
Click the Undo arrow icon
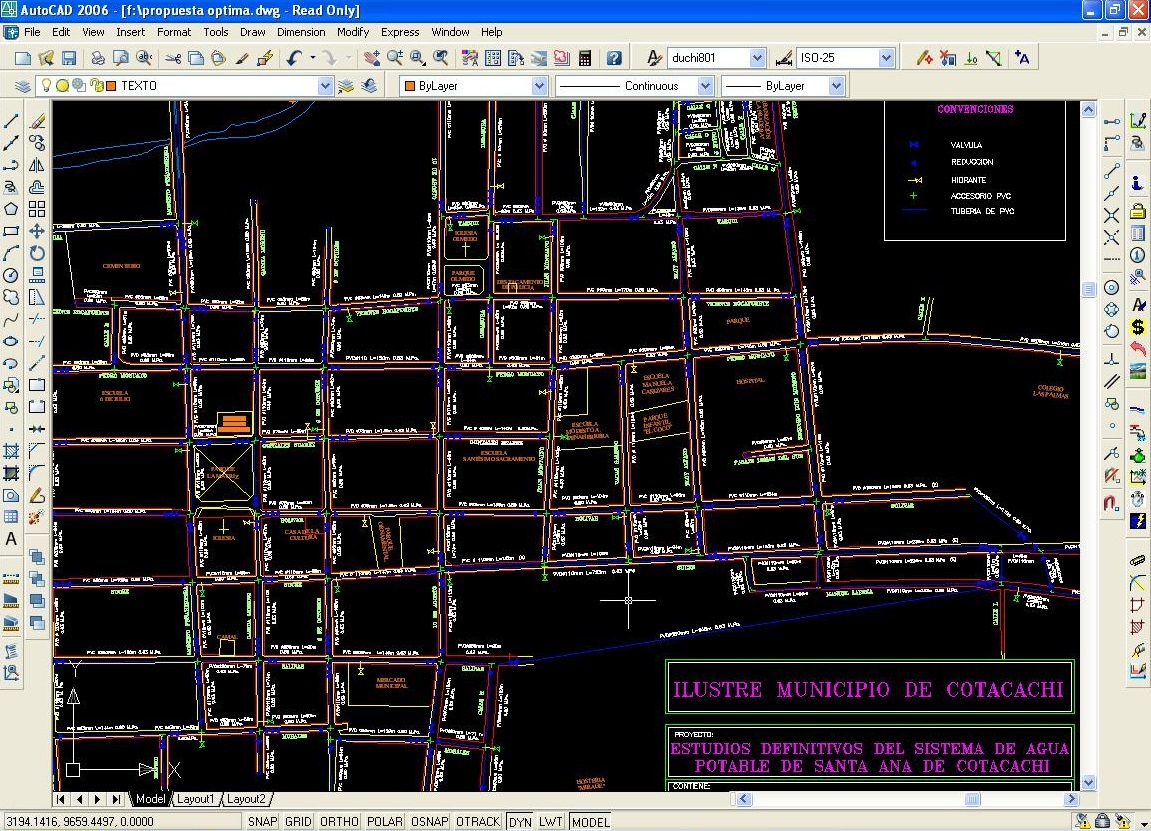[x=294, y=58]
